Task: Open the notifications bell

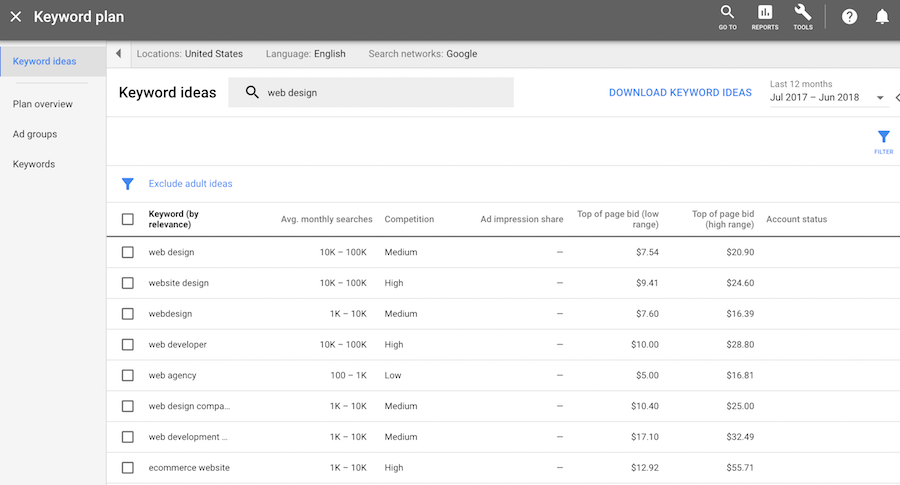Action: [882, 17]
